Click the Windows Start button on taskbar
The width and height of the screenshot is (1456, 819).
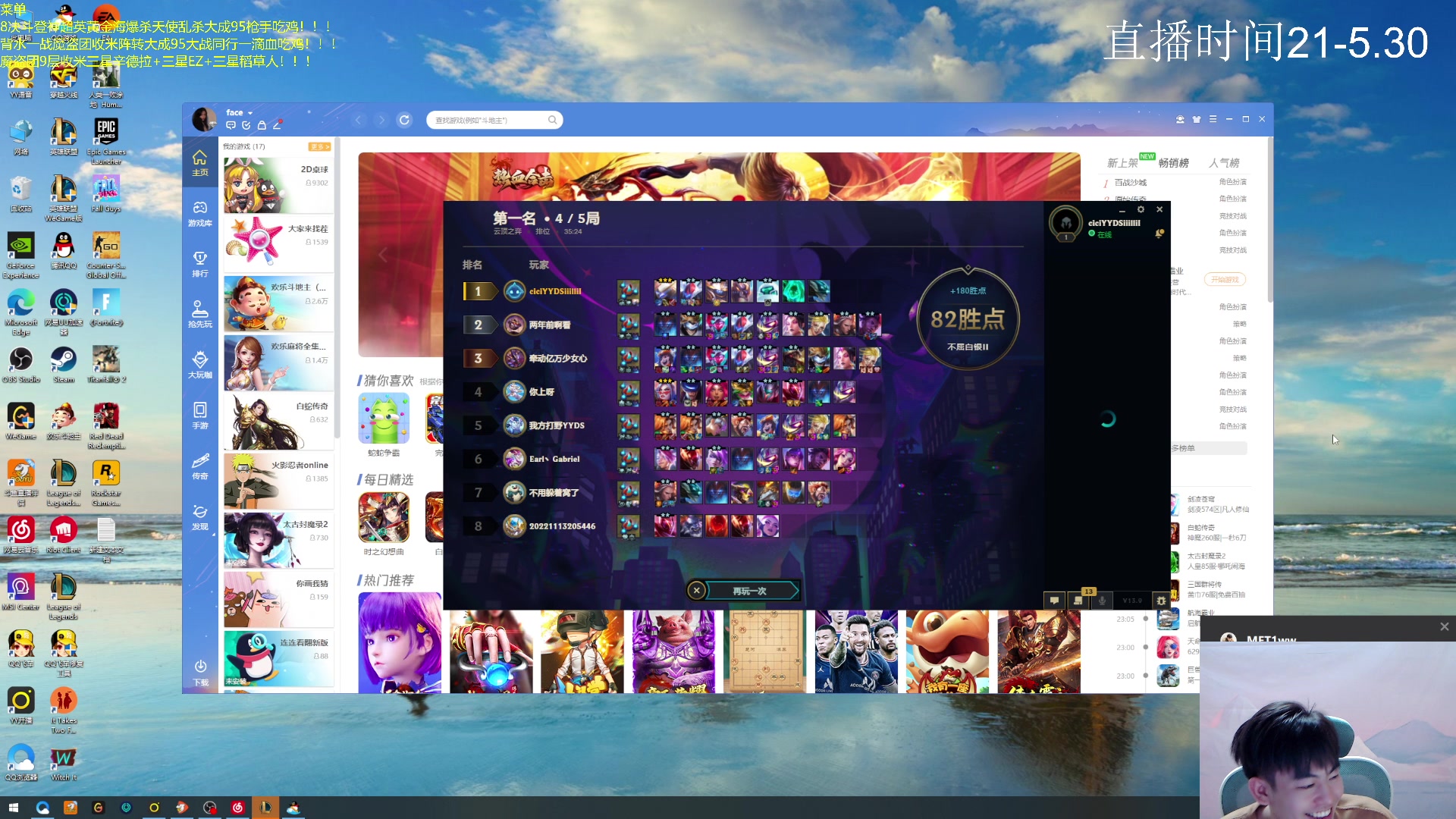point(13,808)
